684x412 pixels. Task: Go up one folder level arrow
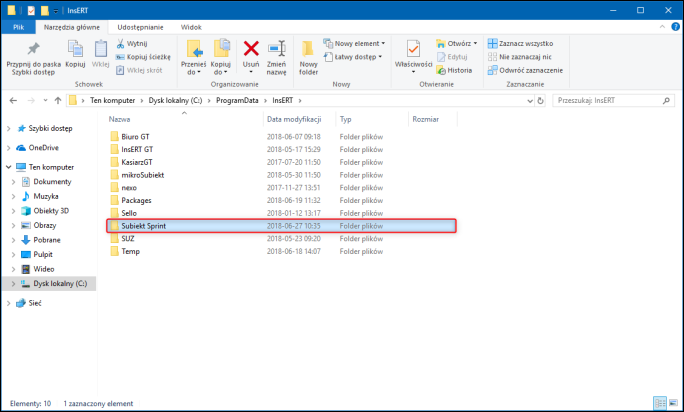click(x=58, y=100)
